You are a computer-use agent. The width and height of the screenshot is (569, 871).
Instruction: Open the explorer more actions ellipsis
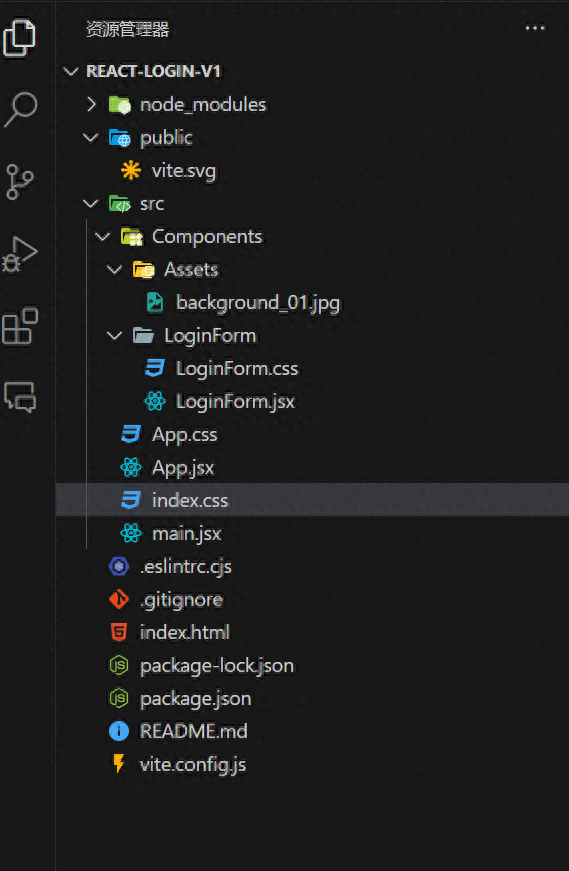(x=535, y=28)
